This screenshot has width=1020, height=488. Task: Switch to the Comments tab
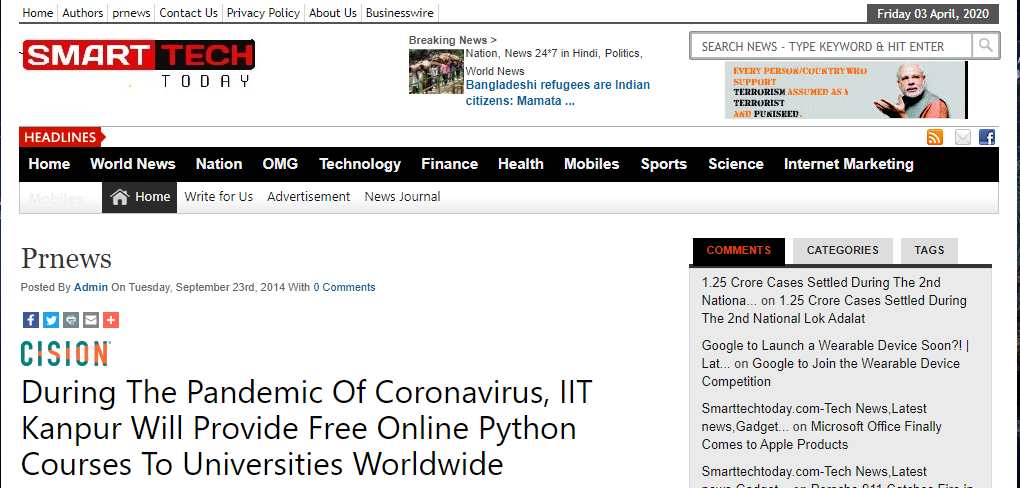(x=739, y=251)
